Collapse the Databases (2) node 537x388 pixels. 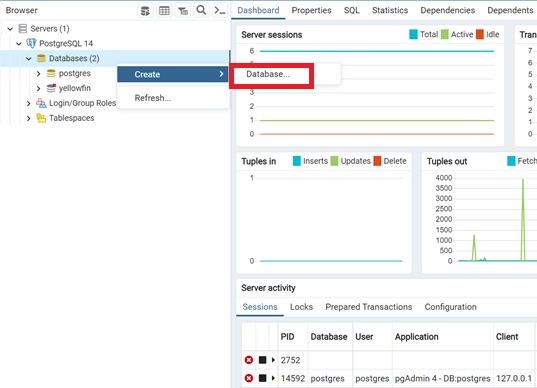(29, 59)
